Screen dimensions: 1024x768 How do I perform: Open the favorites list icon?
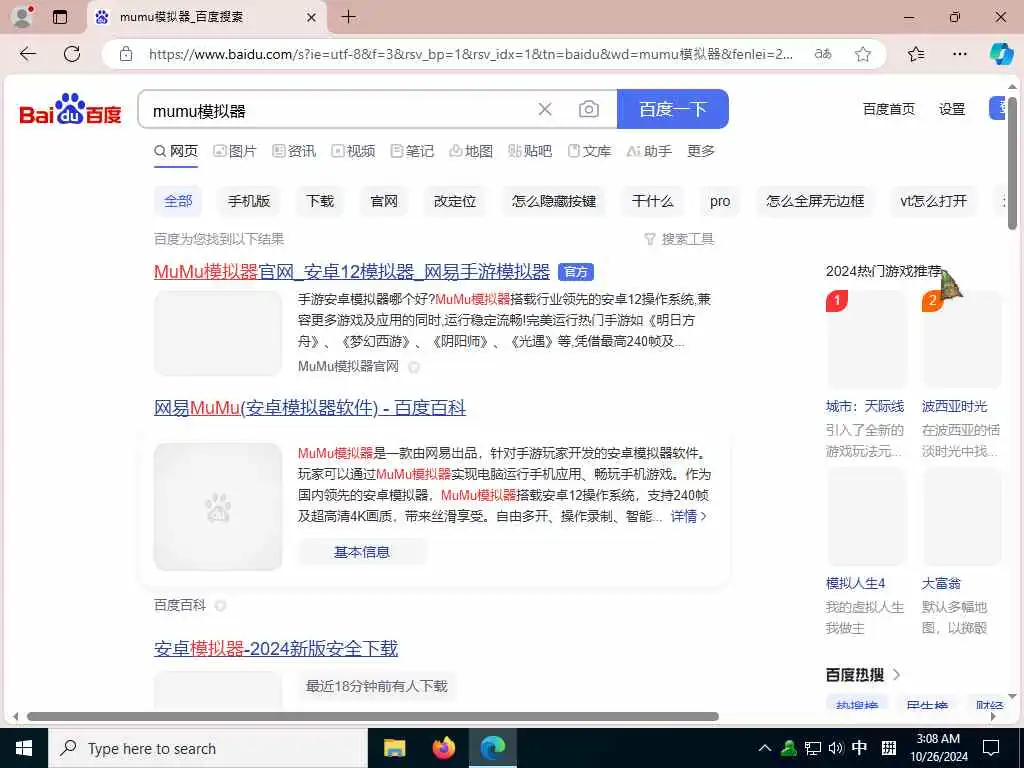pos(916,54)
